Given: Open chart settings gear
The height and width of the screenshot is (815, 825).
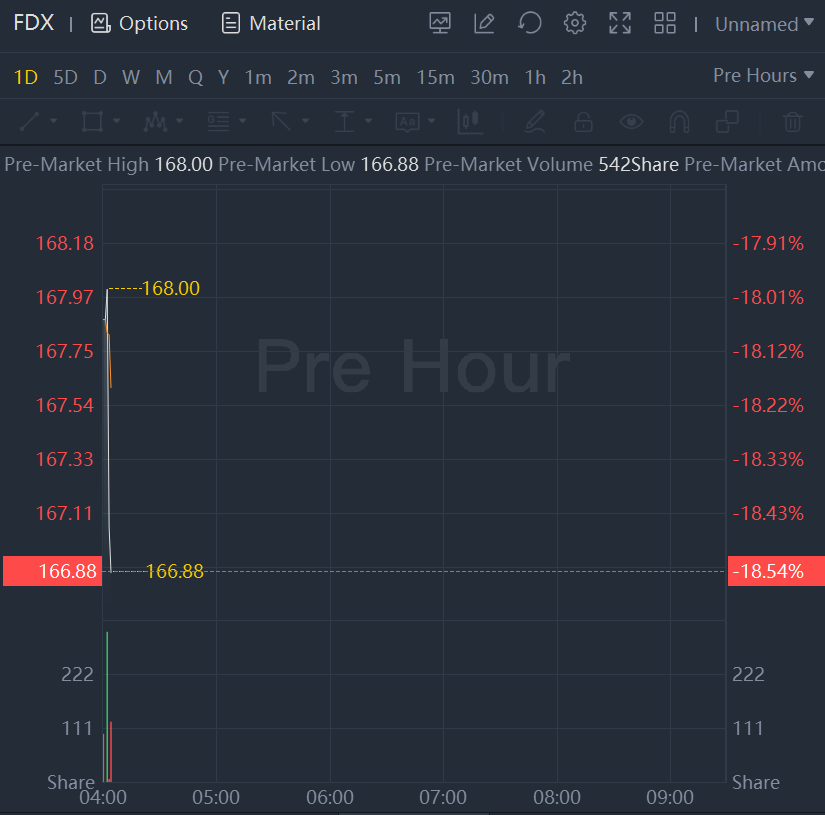Looking at the screenshot, I should pos(574,23).
